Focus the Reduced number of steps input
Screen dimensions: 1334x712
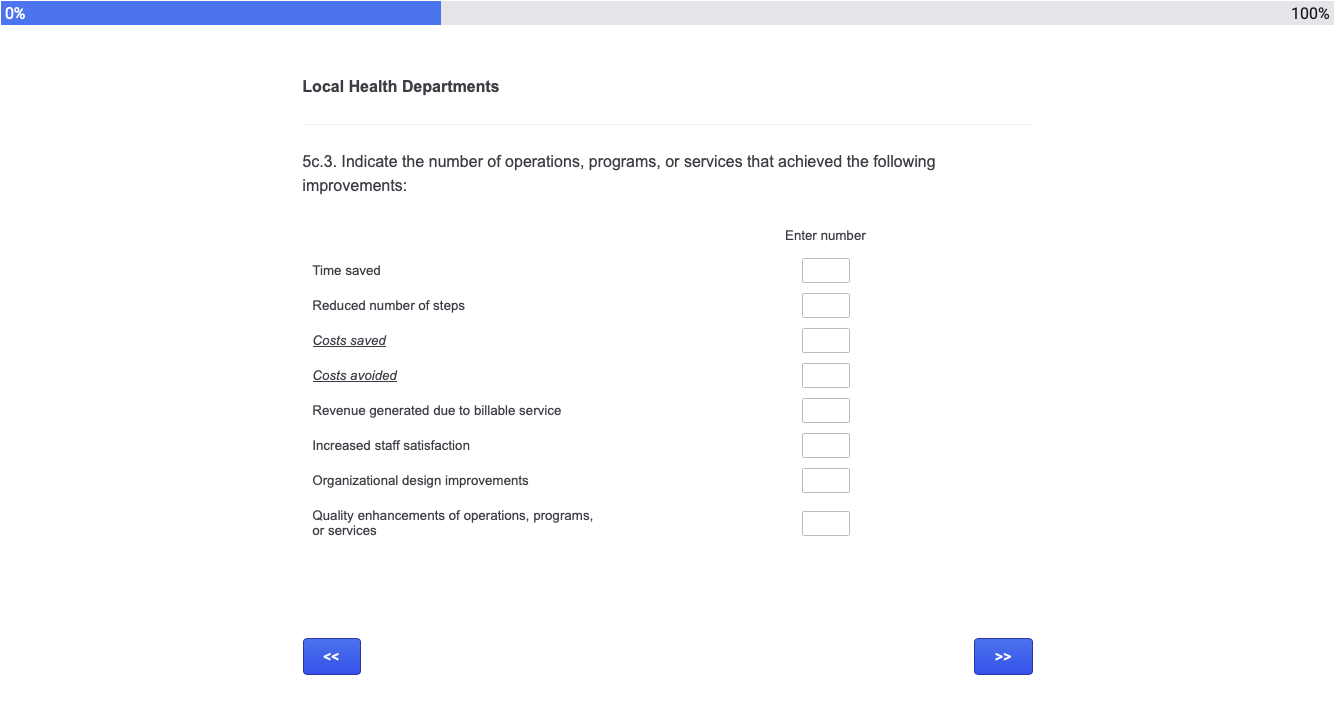click(825, 306)
